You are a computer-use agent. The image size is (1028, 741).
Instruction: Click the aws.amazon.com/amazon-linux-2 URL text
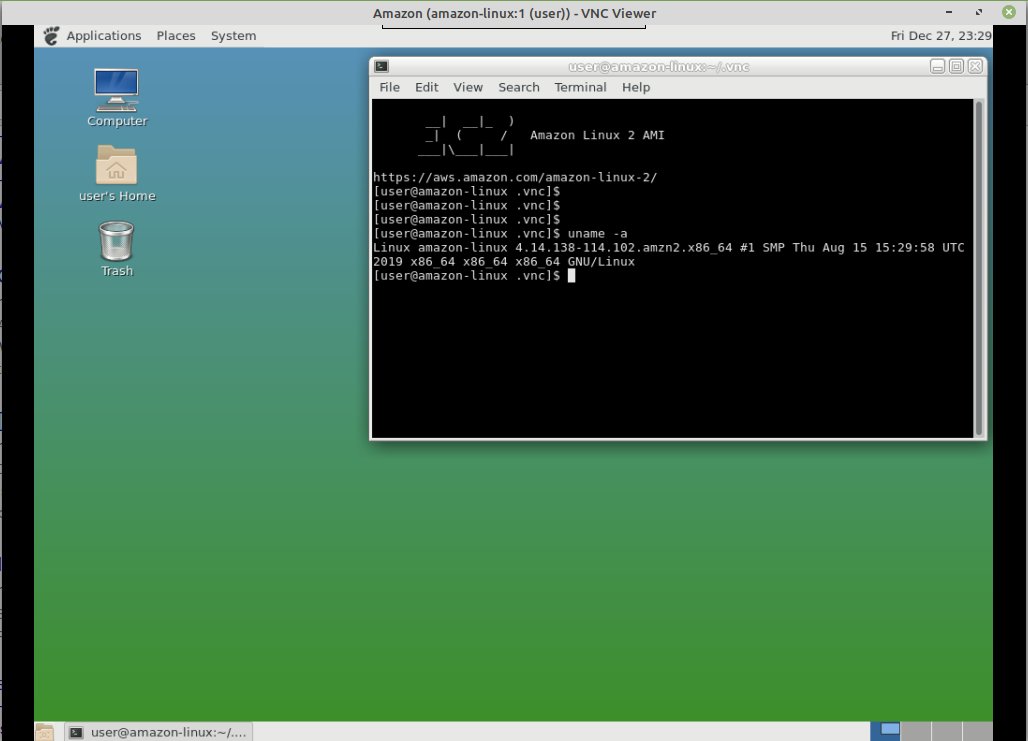click(x=515, y=177)
